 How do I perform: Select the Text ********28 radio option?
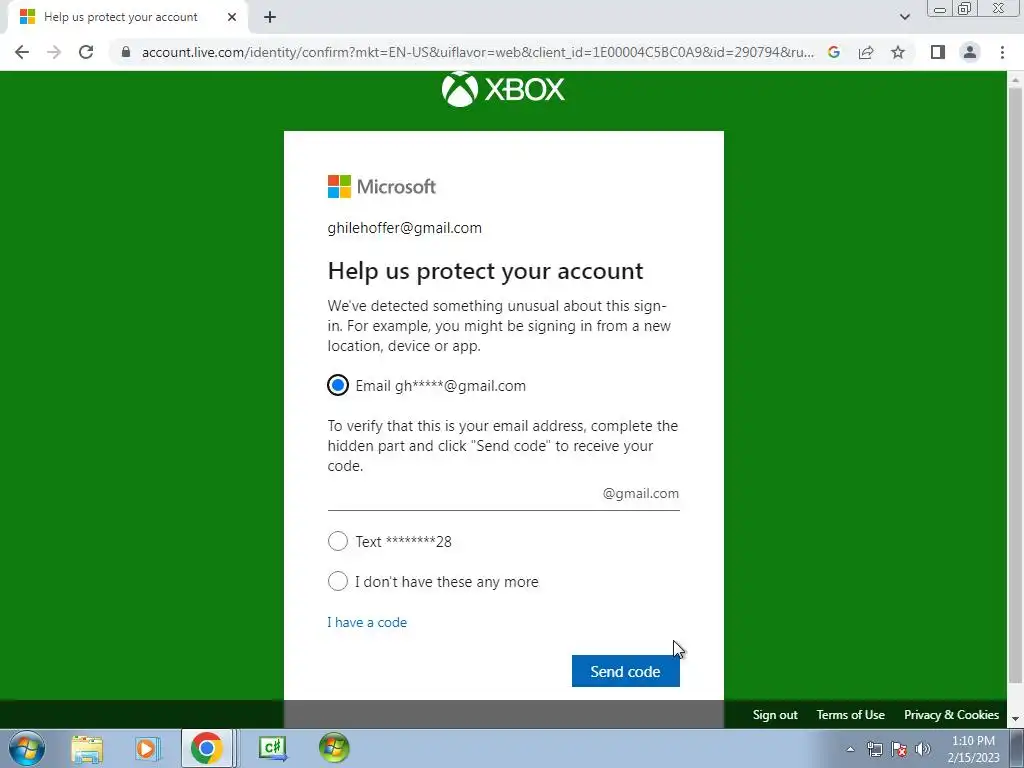pos(338,541)
